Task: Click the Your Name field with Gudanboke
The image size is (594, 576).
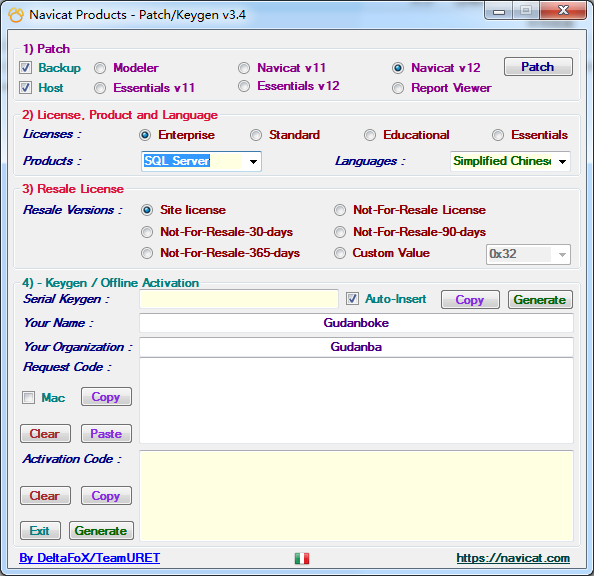Action: (356, 323)
